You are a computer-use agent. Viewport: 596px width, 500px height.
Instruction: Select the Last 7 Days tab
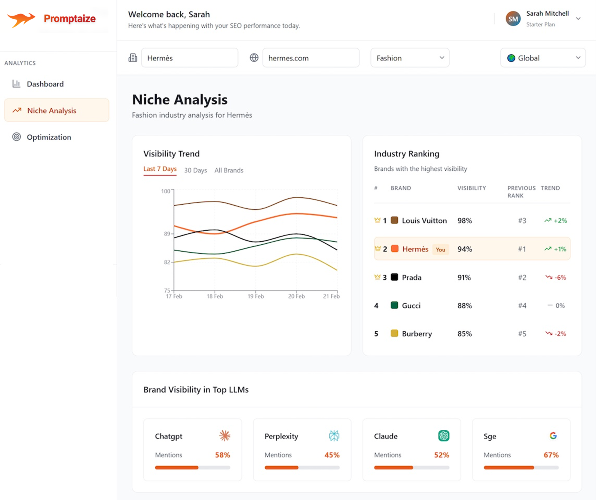coord(160,169)
